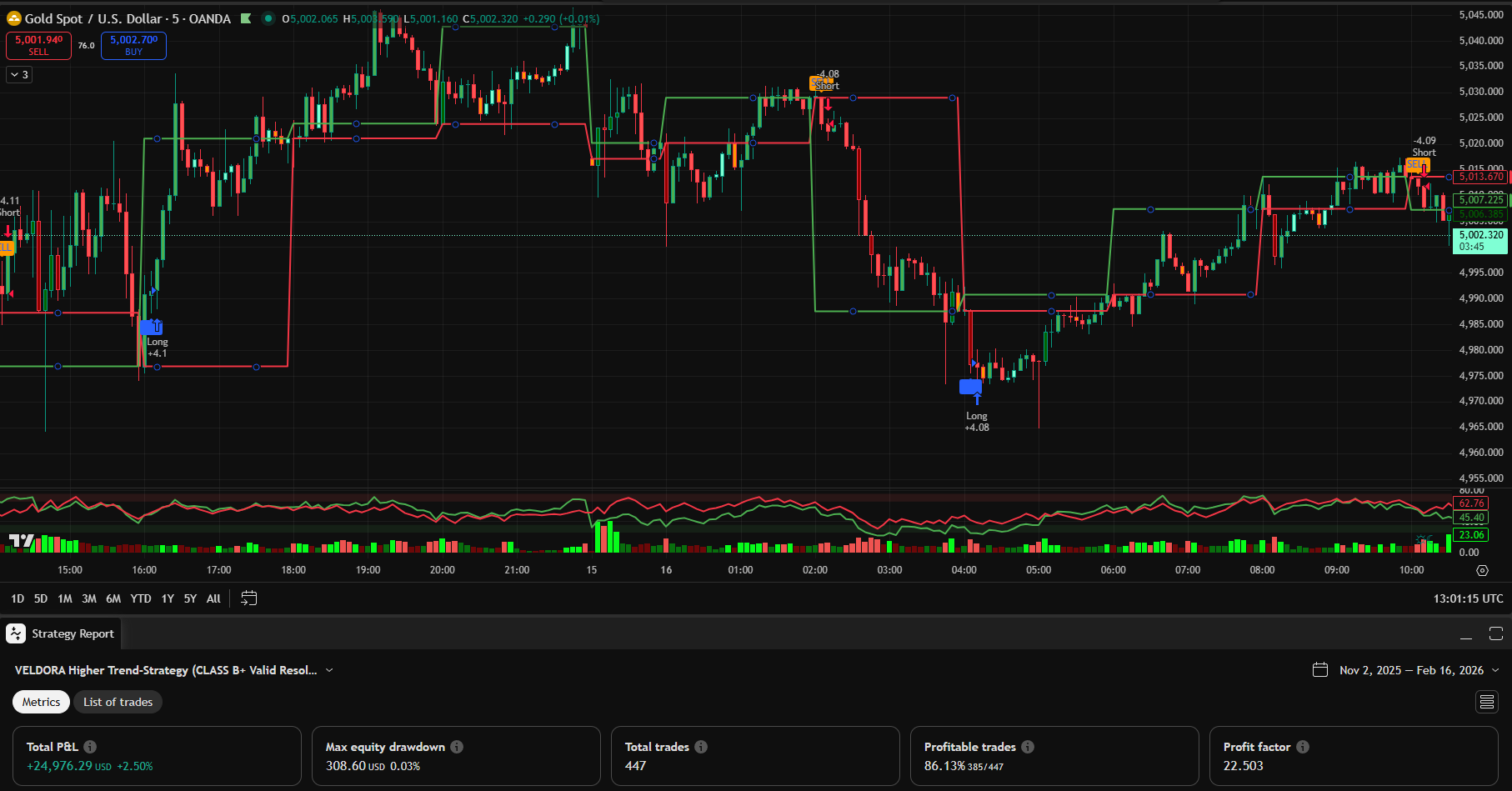Open chart settings hexagon on time axis
1512x791 pixels.
coord(1482,571)
